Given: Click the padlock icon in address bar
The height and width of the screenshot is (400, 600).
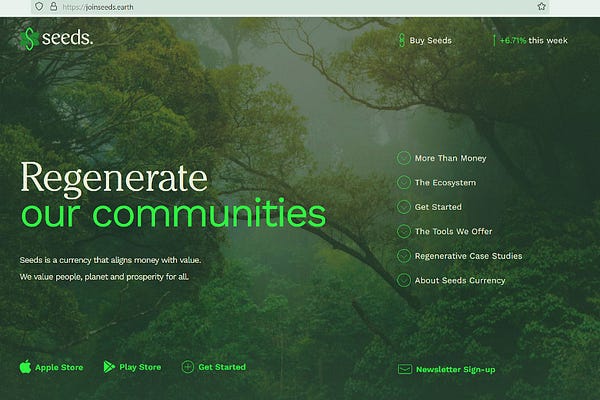Looking at the screenshot, I should coord(54,7).
